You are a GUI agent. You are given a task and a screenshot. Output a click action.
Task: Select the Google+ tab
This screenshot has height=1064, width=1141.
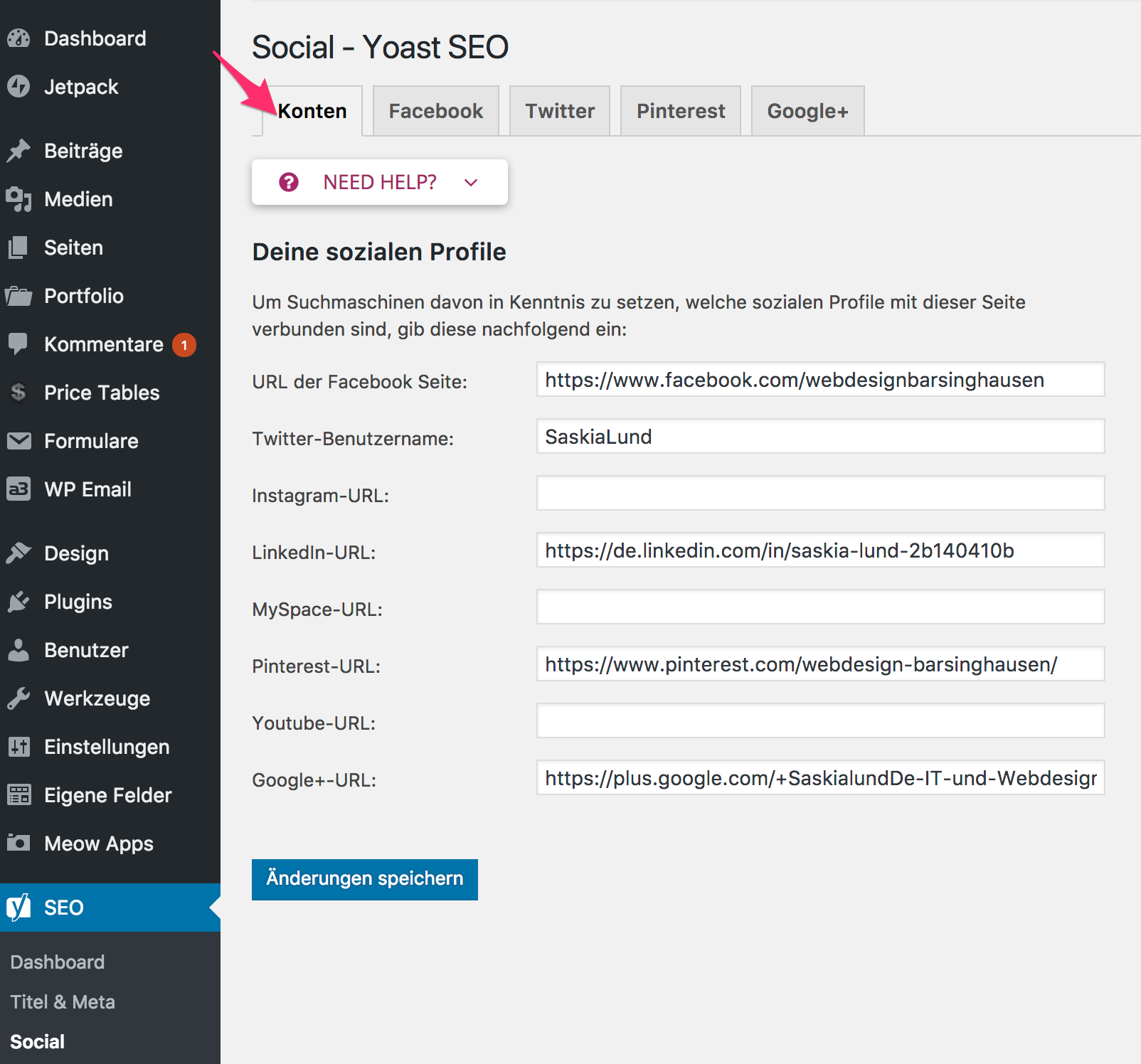807,111
